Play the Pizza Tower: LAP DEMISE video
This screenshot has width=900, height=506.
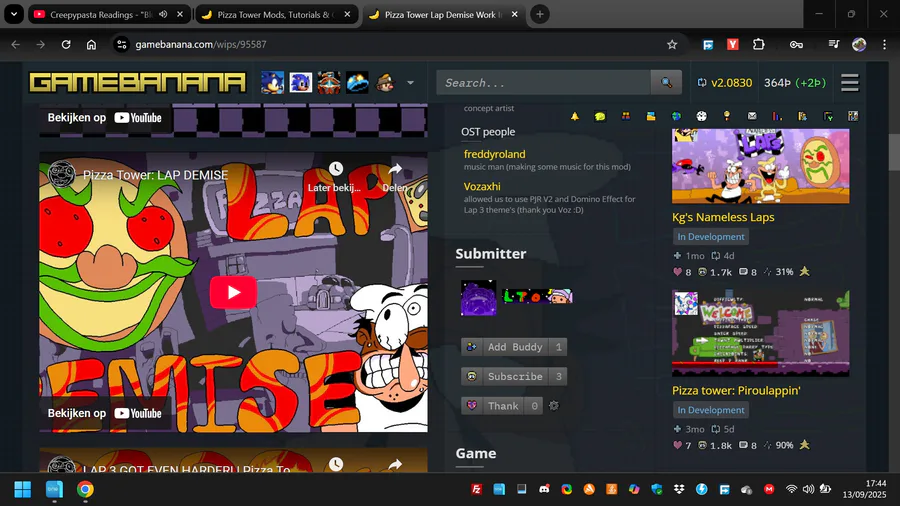[x=233, y=292]
